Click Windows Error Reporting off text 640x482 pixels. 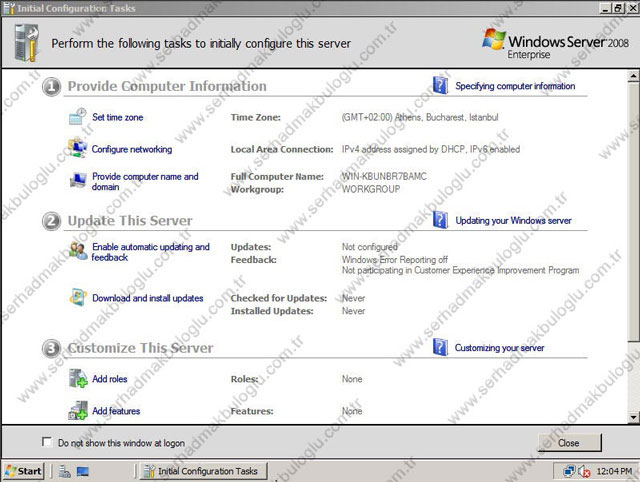395,260
